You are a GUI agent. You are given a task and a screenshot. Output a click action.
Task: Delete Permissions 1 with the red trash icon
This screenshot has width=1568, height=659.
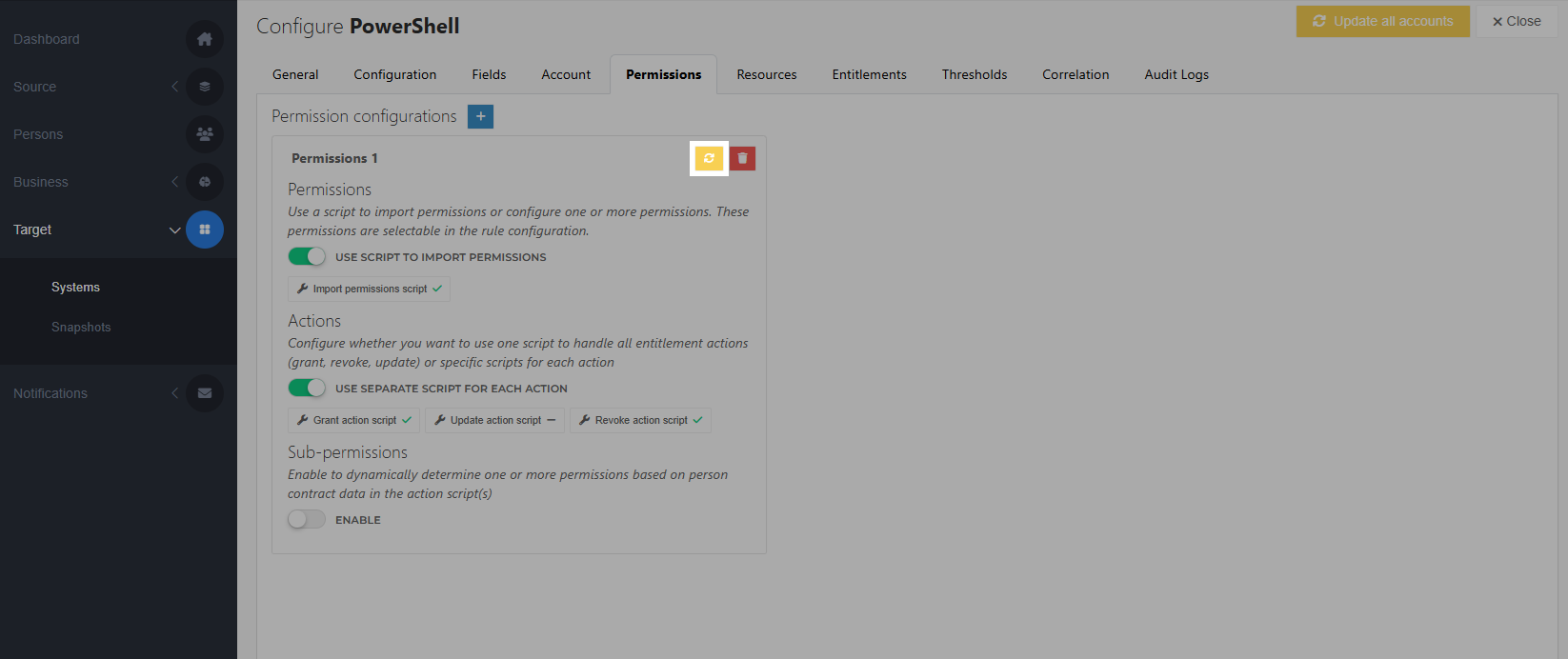coord(742,158)
